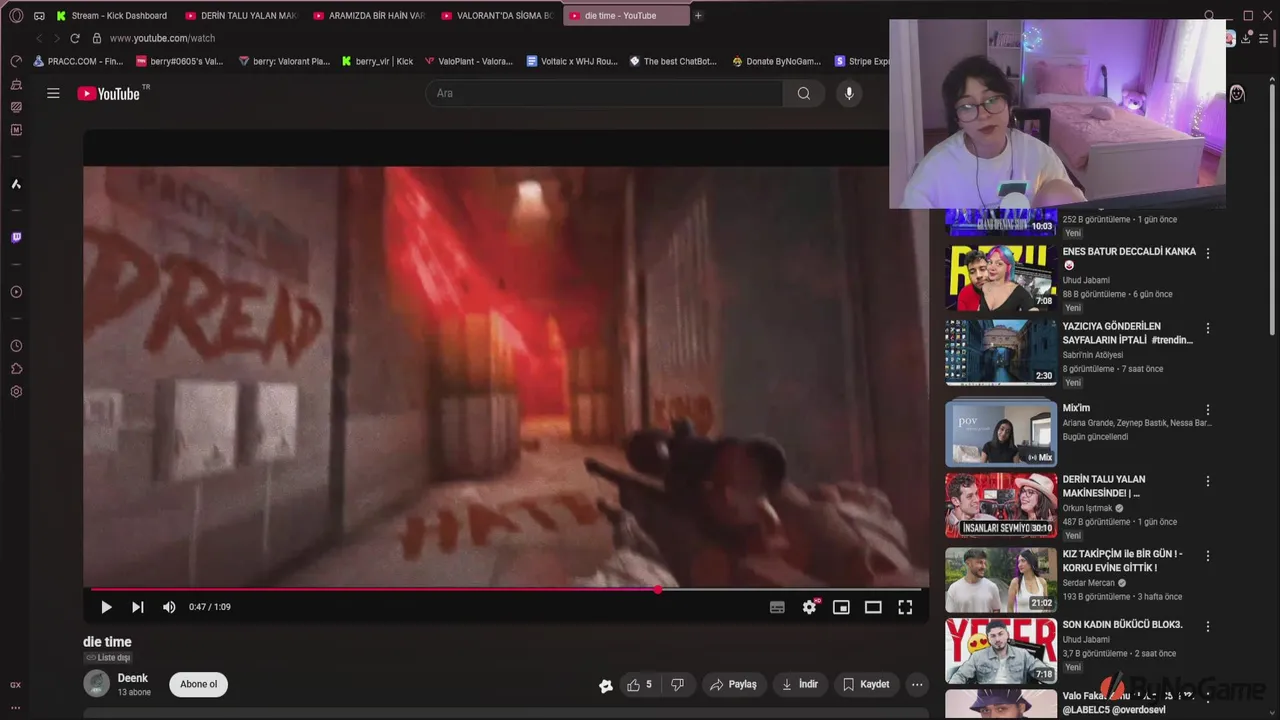The width and height of the screenshot is (1280, 720).
Task: Open the sidebar settings gear icon
Action: pos(16,392)
